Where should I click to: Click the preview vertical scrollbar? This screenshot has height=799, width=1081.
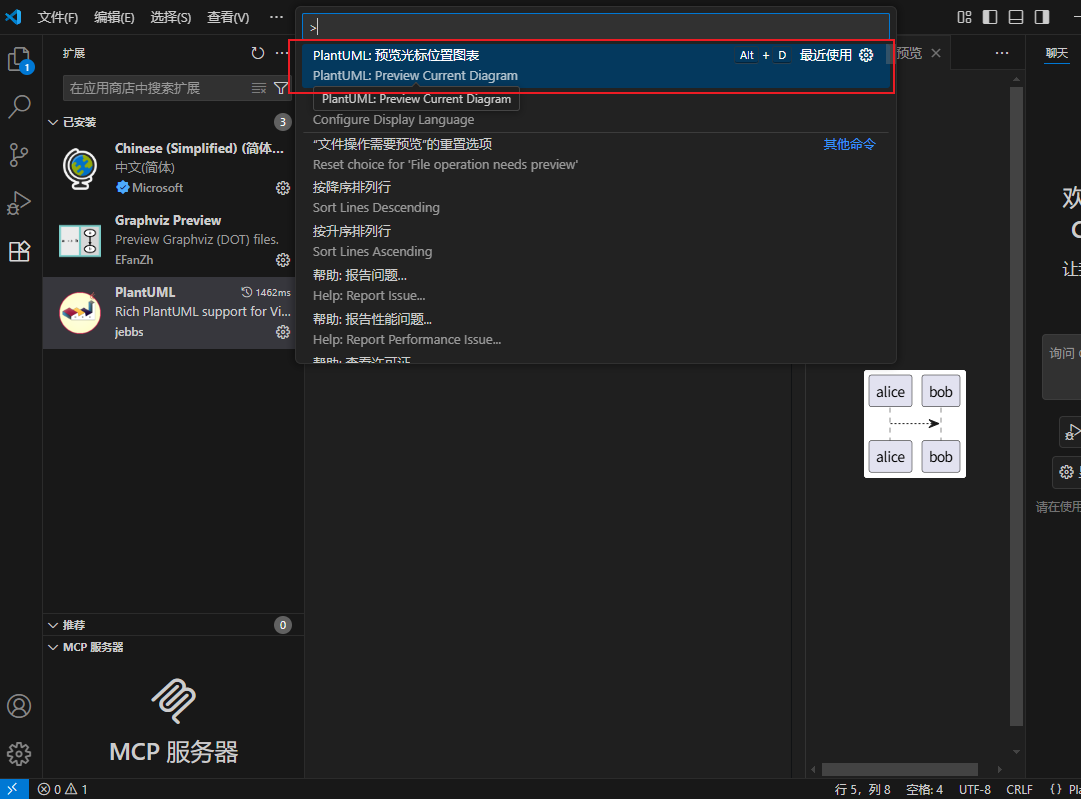(x=1016, y=407)
